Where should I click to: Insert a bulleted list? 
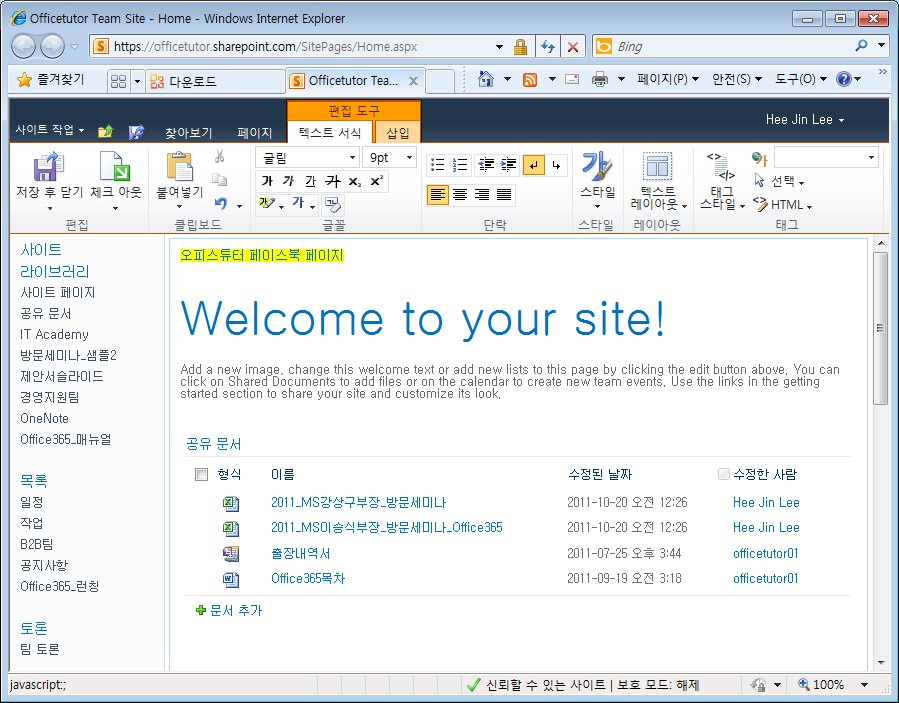point(437,165)
